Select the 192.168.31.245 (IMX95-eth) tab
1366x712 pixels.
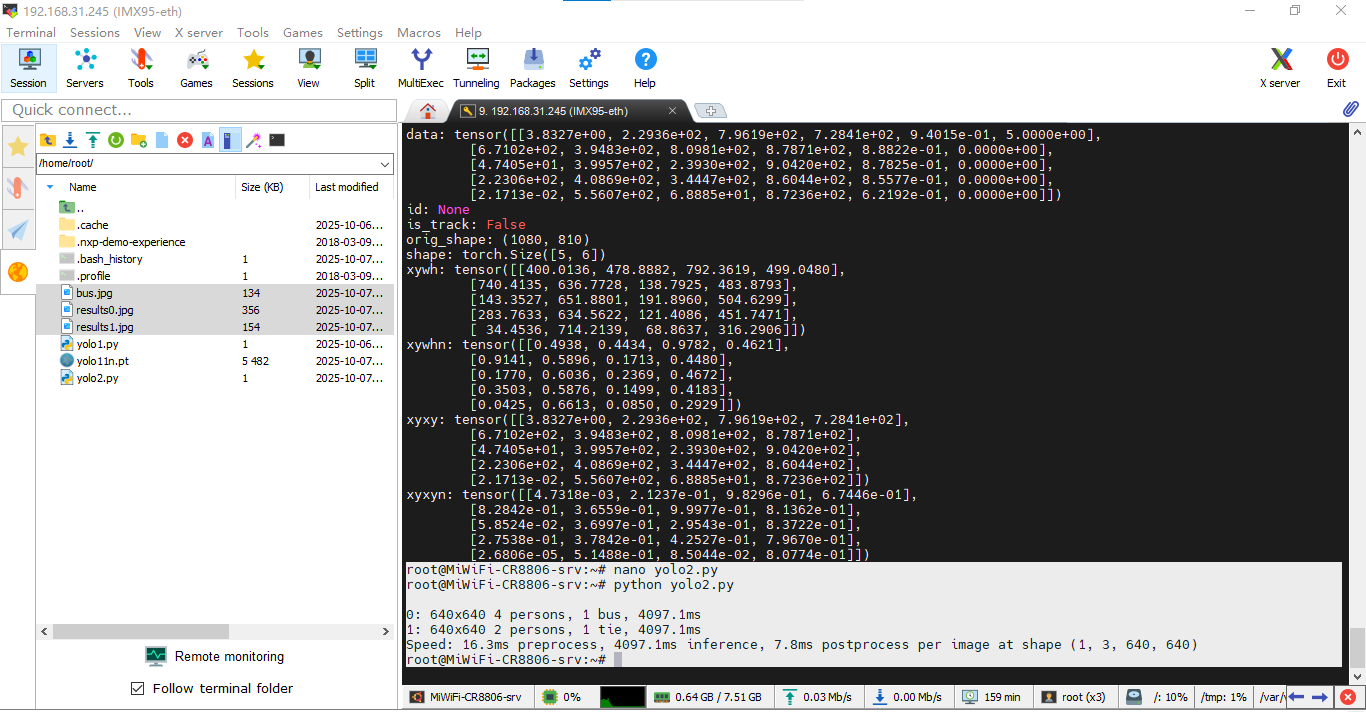570,111
